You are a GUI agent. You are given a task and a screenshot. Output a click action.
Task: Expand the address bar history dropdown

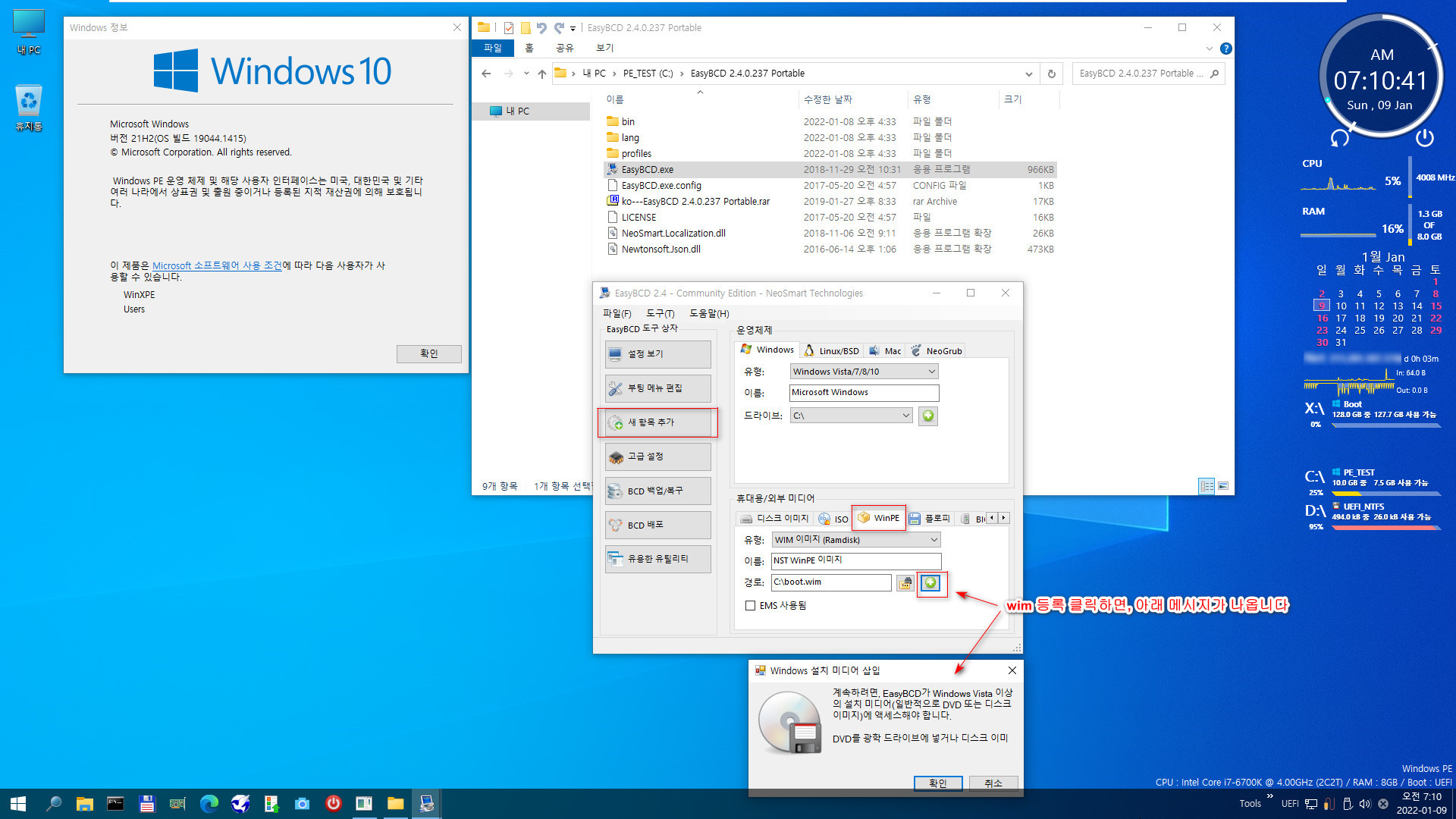(1028, 74)
